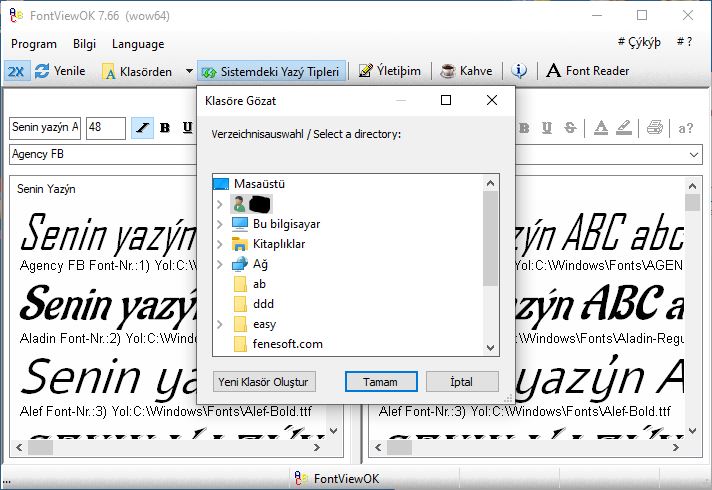The image size is (712, 490).
Task: Click the FontViewOK title bar app icon
Action: coord(16,16)
